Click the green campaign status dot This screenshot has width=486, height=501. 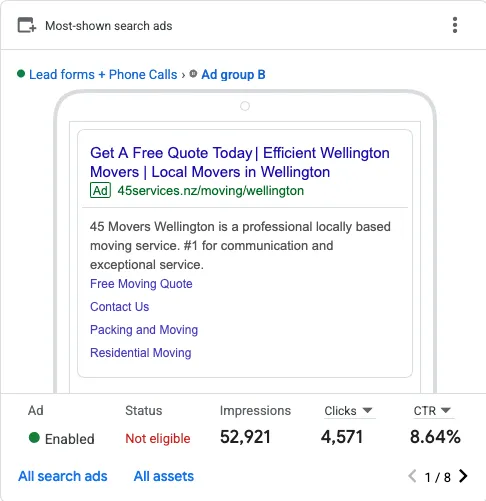21,74
